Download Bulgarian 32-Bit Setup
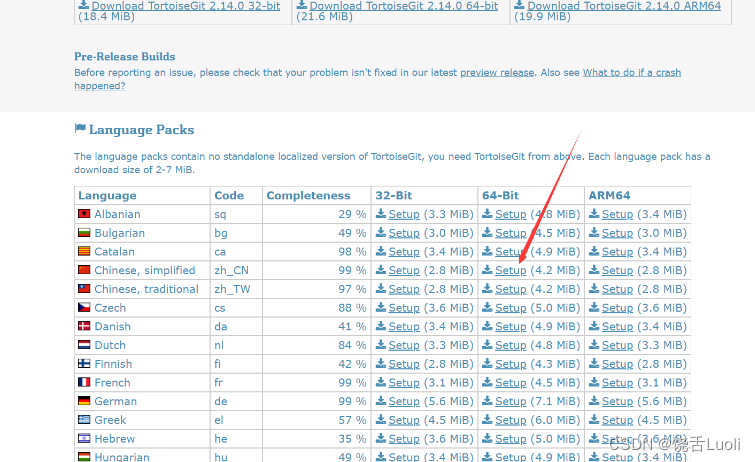This screenshot has height=462, width=755. pos(404,233)
